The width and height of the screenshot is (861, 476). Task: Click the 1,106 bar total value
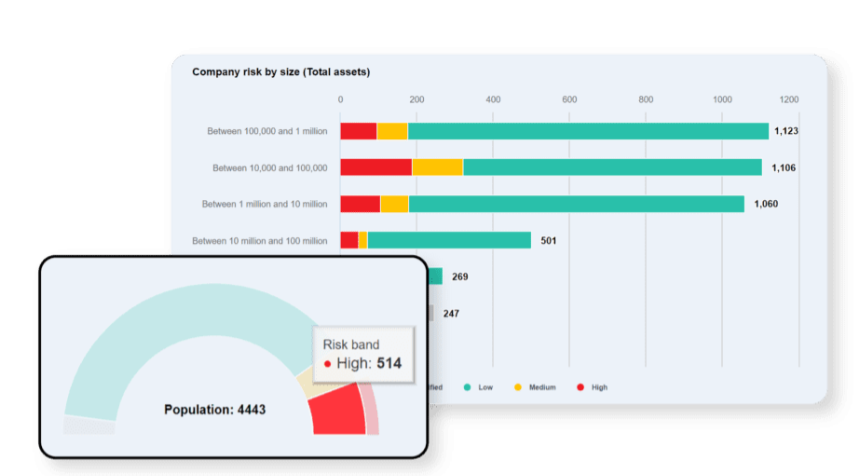coord(784,168)
